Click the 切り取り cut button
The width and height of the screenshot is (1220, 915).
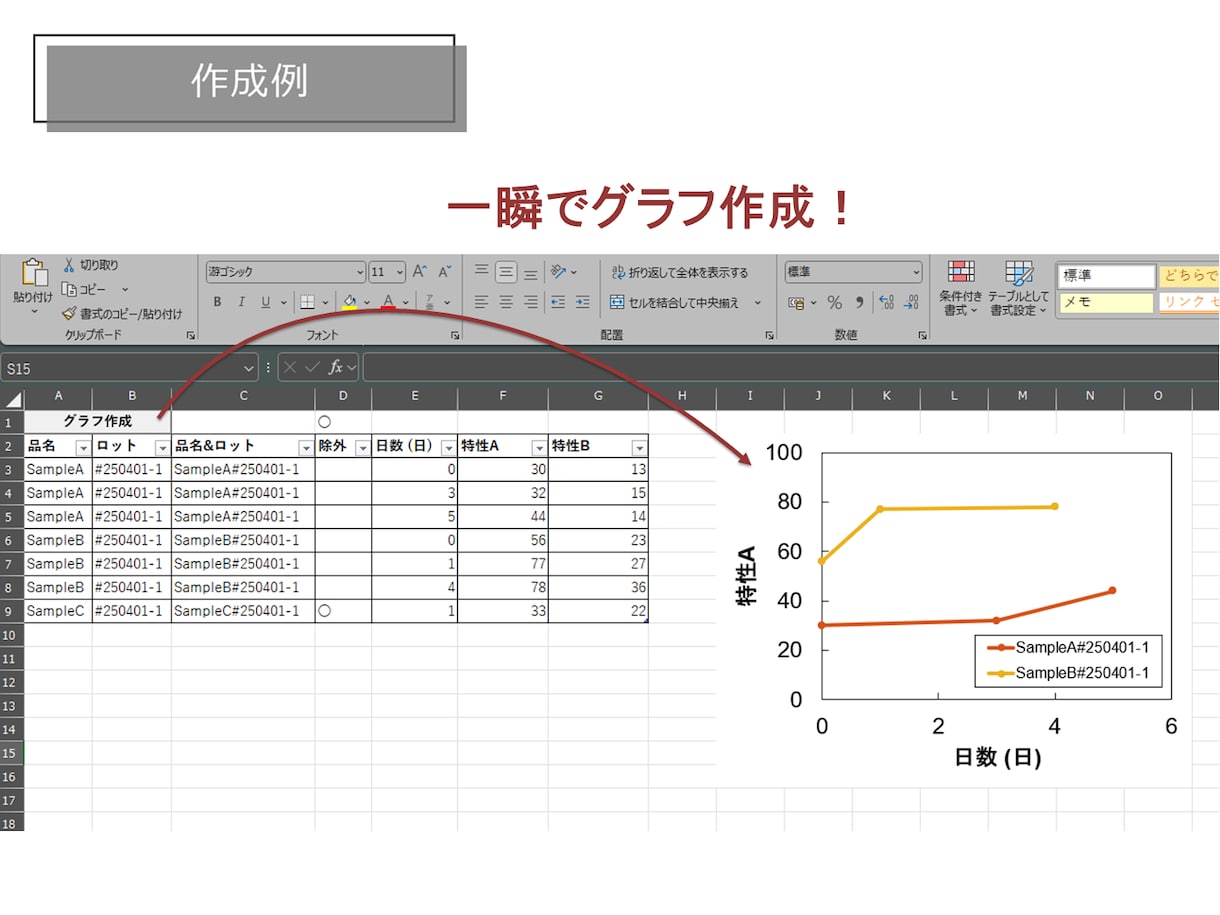point(90,265)
